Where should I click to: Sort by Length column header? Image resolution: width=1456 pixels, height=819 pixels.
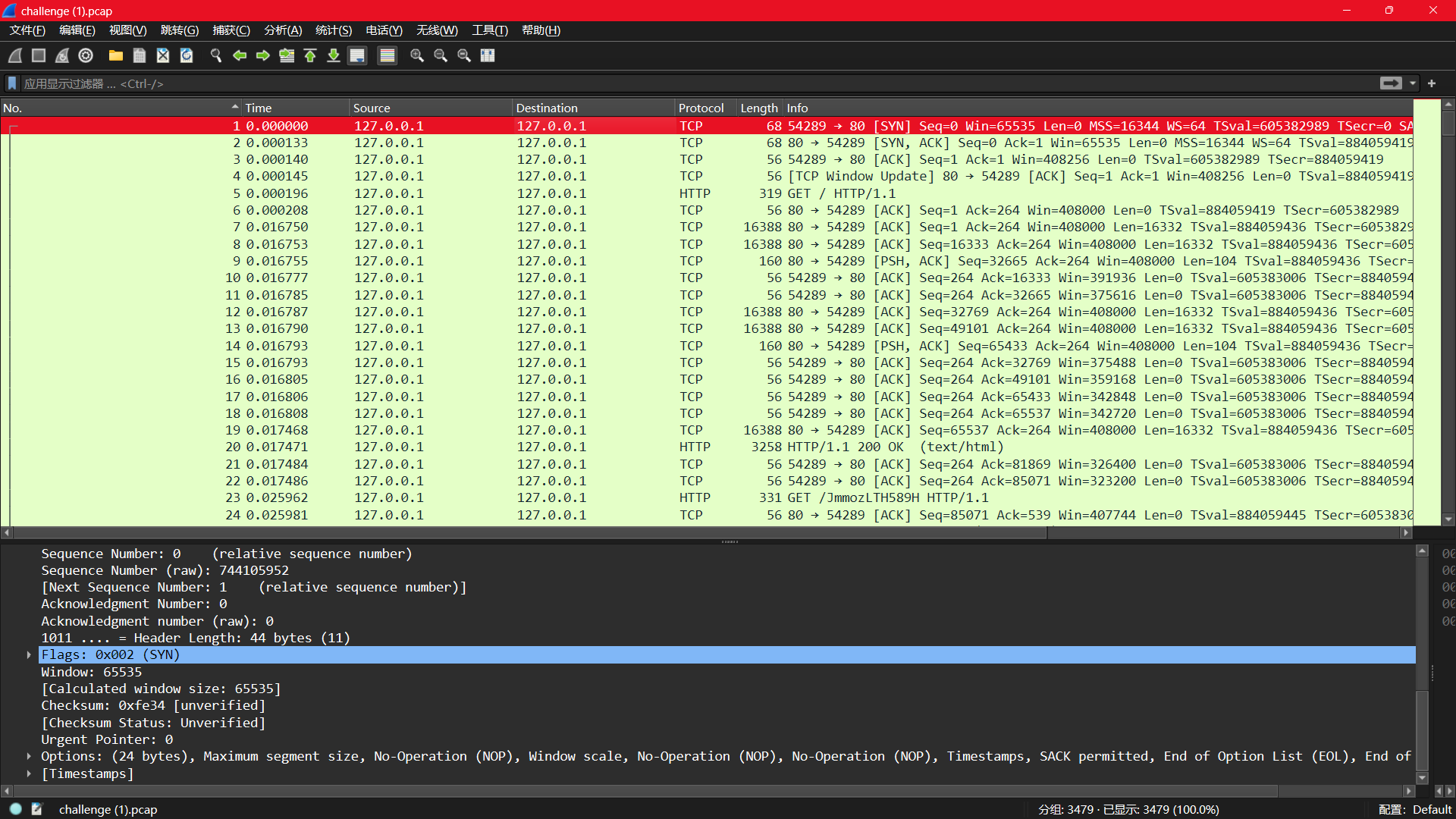click(x=759, y=108)
